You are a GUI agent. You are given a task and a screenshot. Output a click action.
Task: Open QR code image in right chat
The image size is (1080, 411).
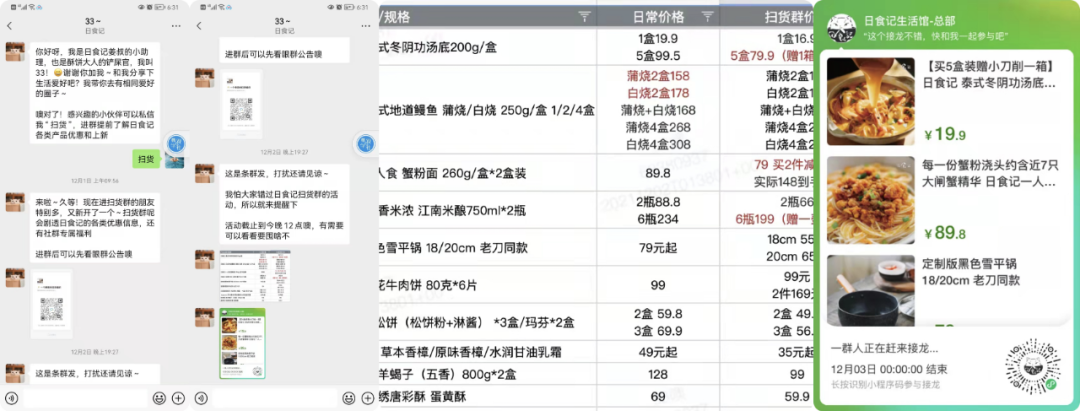pyautogui.click(x=240, y=105)
